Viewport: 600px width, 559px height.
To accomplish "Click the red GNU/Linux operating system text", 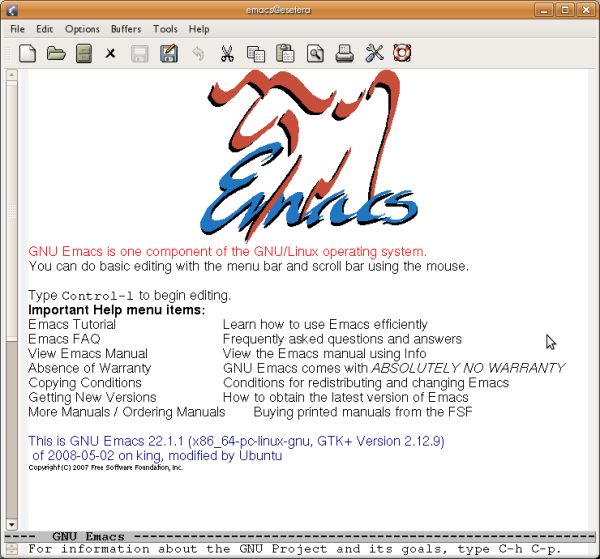I will coord(227,252).
